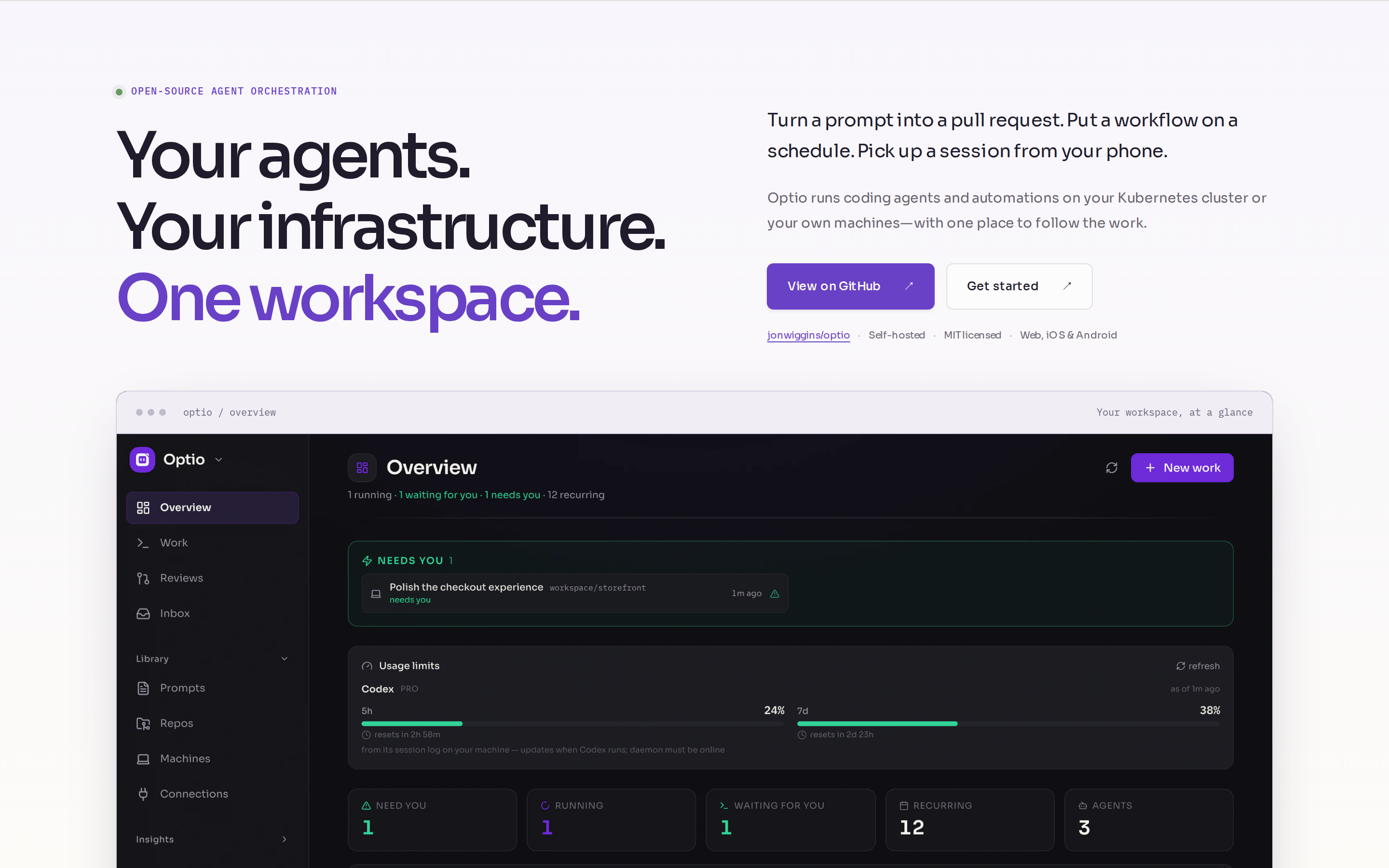Open Prompts in the Library
The width and height of the screenshot is (1389, 868).
coord(212,688)
